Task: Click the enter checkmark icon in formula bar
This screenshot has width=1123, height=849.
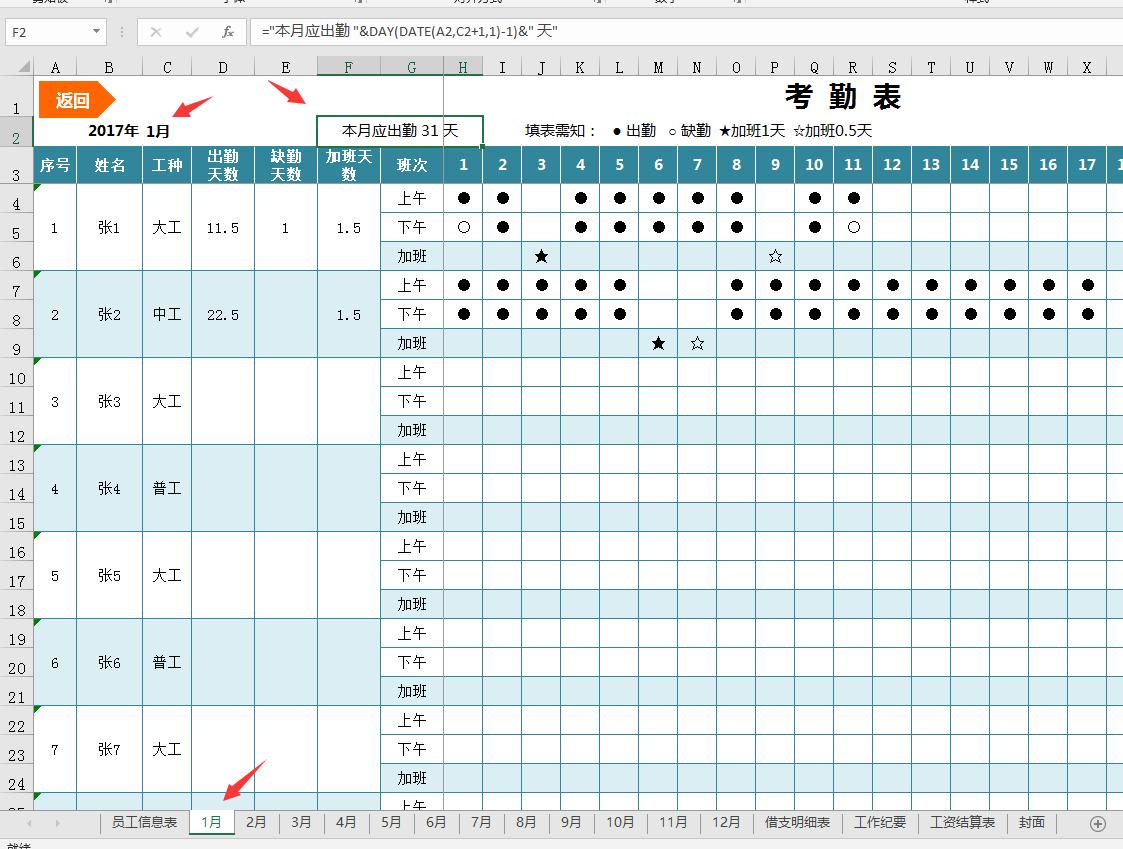Action: tap(192, 32)
